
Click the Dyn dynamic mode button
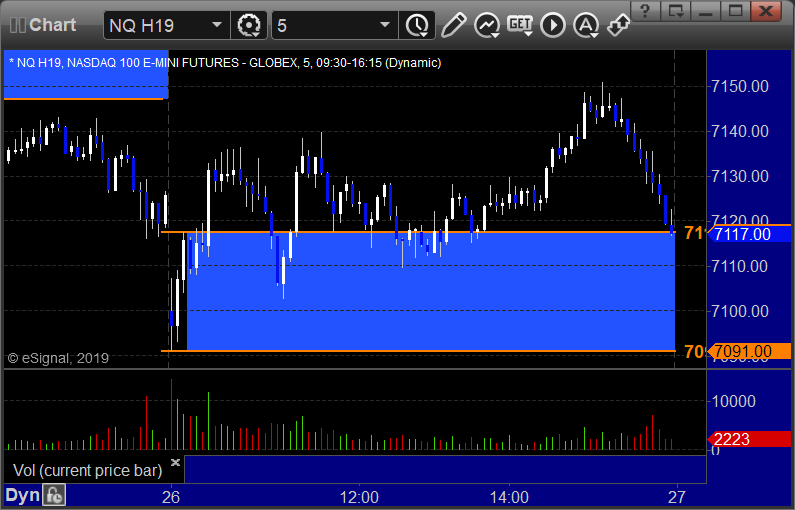coord(22,495)
